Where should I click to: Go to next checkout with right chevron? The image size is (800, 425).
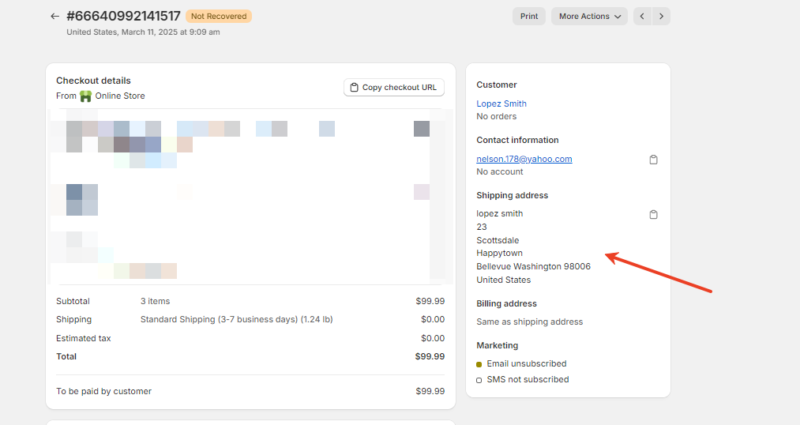pyautogui.click(x=661, y=16)
